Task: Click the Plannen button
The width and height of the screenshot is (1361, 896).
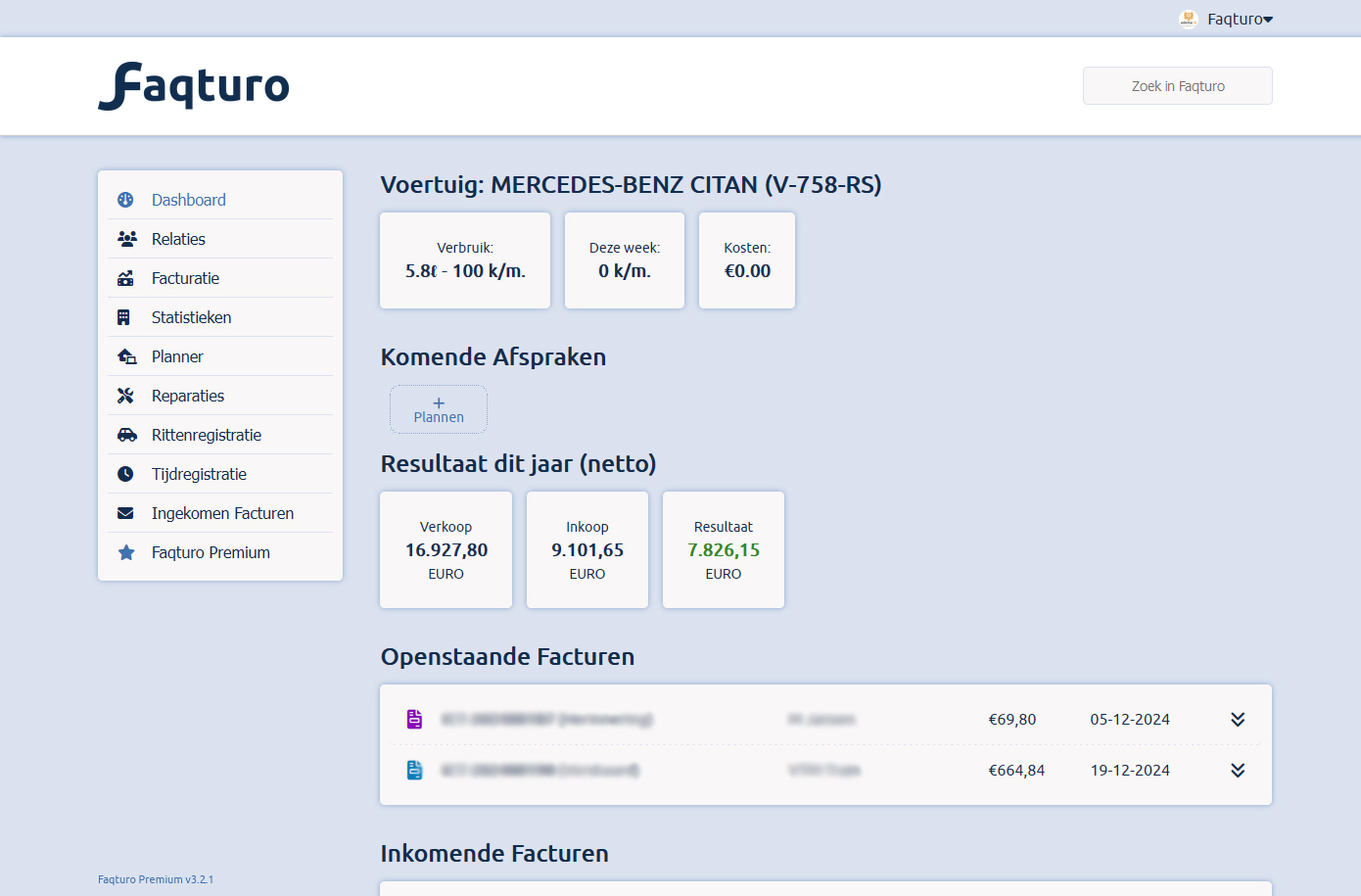Action: point(439,409)
